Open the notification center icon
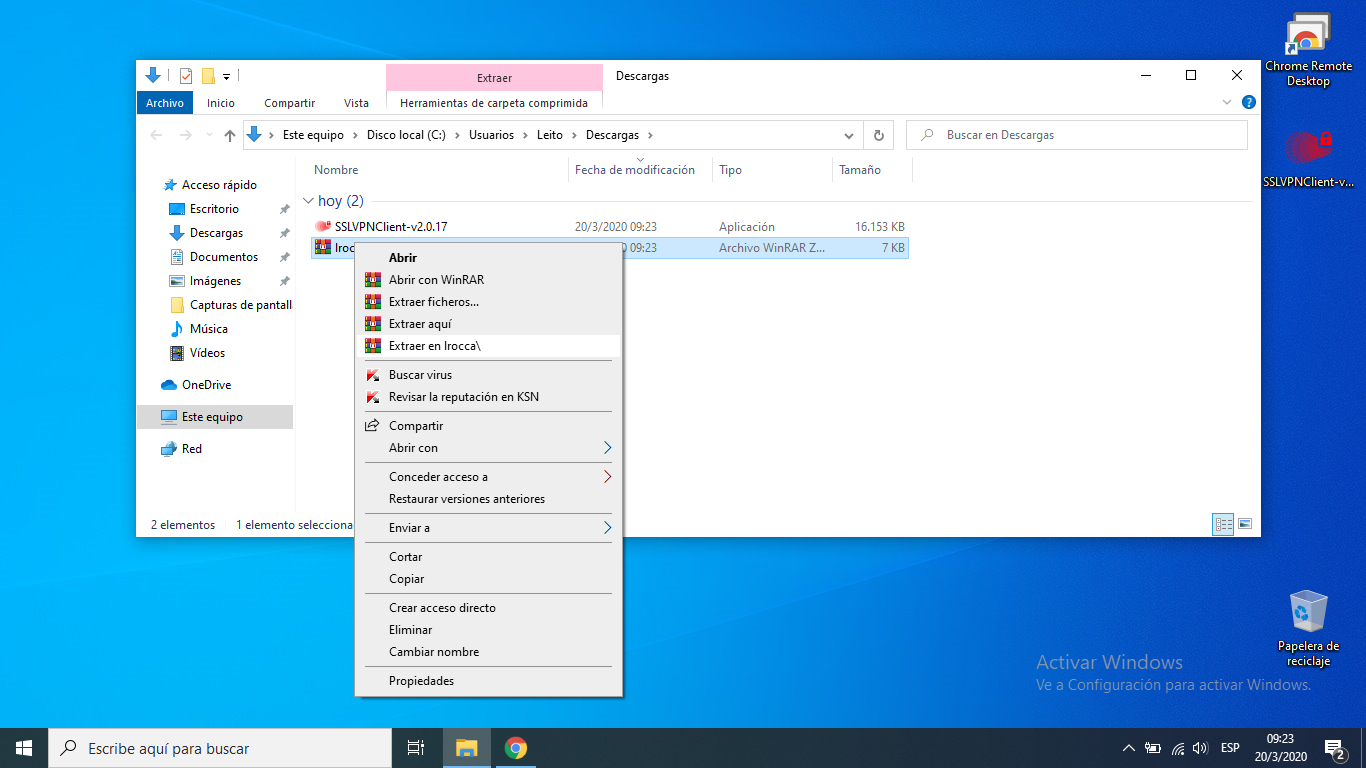Image resolution: width=1366 pixels, height=768 pixels. 1334,748
